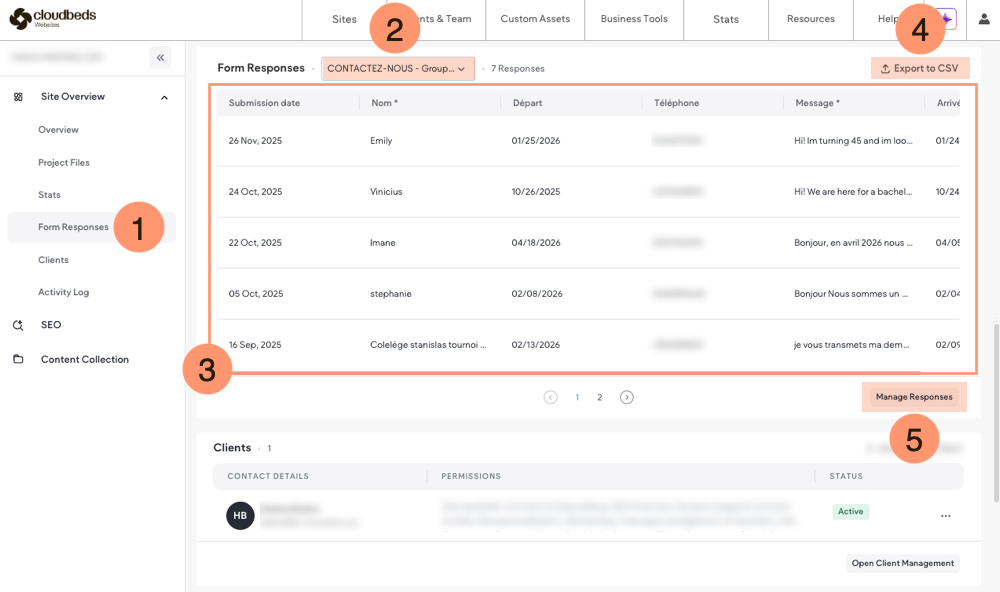Image resolution: width=1000 pixels, height=592 pixels.
Task: Open the user account profile icon
Action: 983,19
